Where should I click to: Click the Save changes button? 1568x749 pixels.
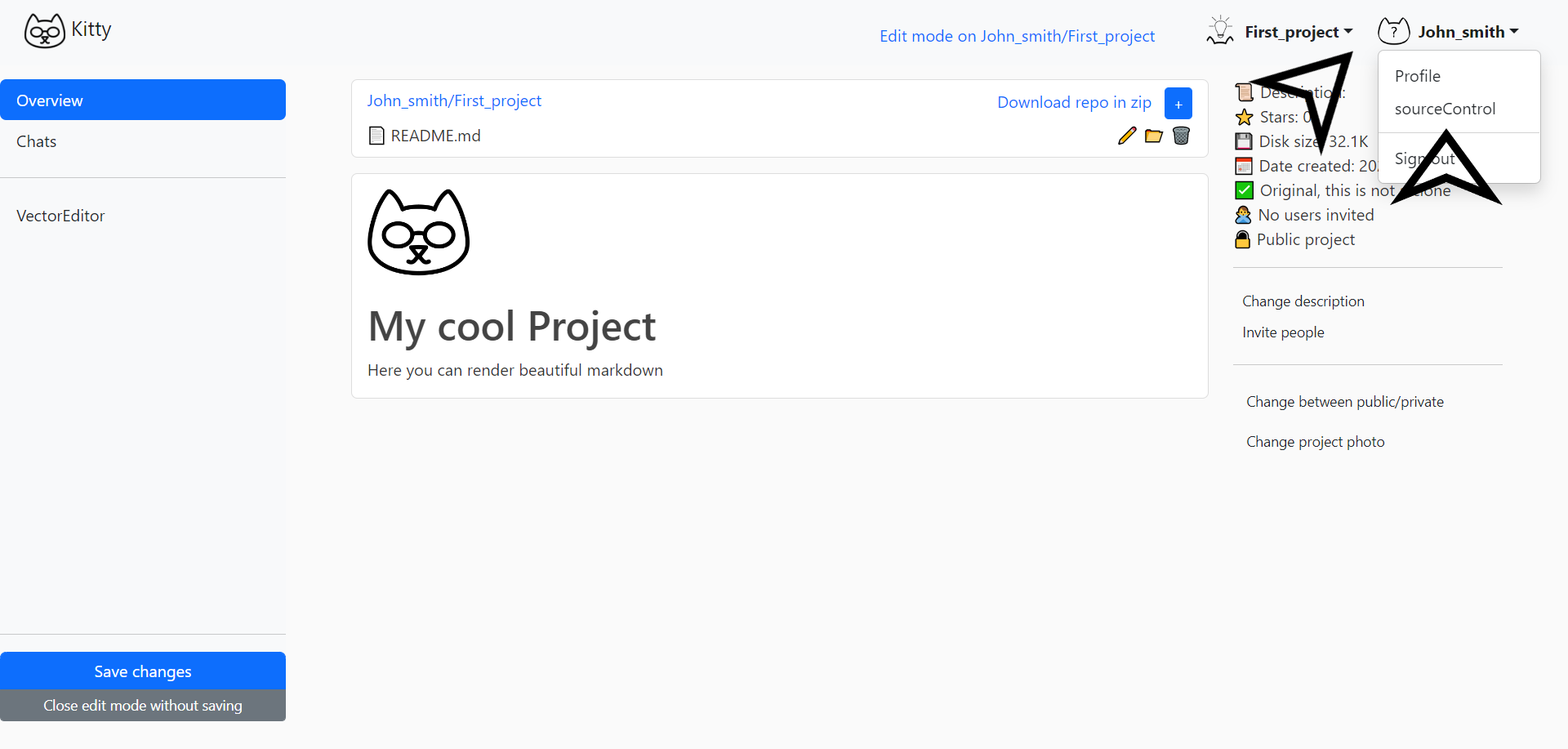click(143, 671)
